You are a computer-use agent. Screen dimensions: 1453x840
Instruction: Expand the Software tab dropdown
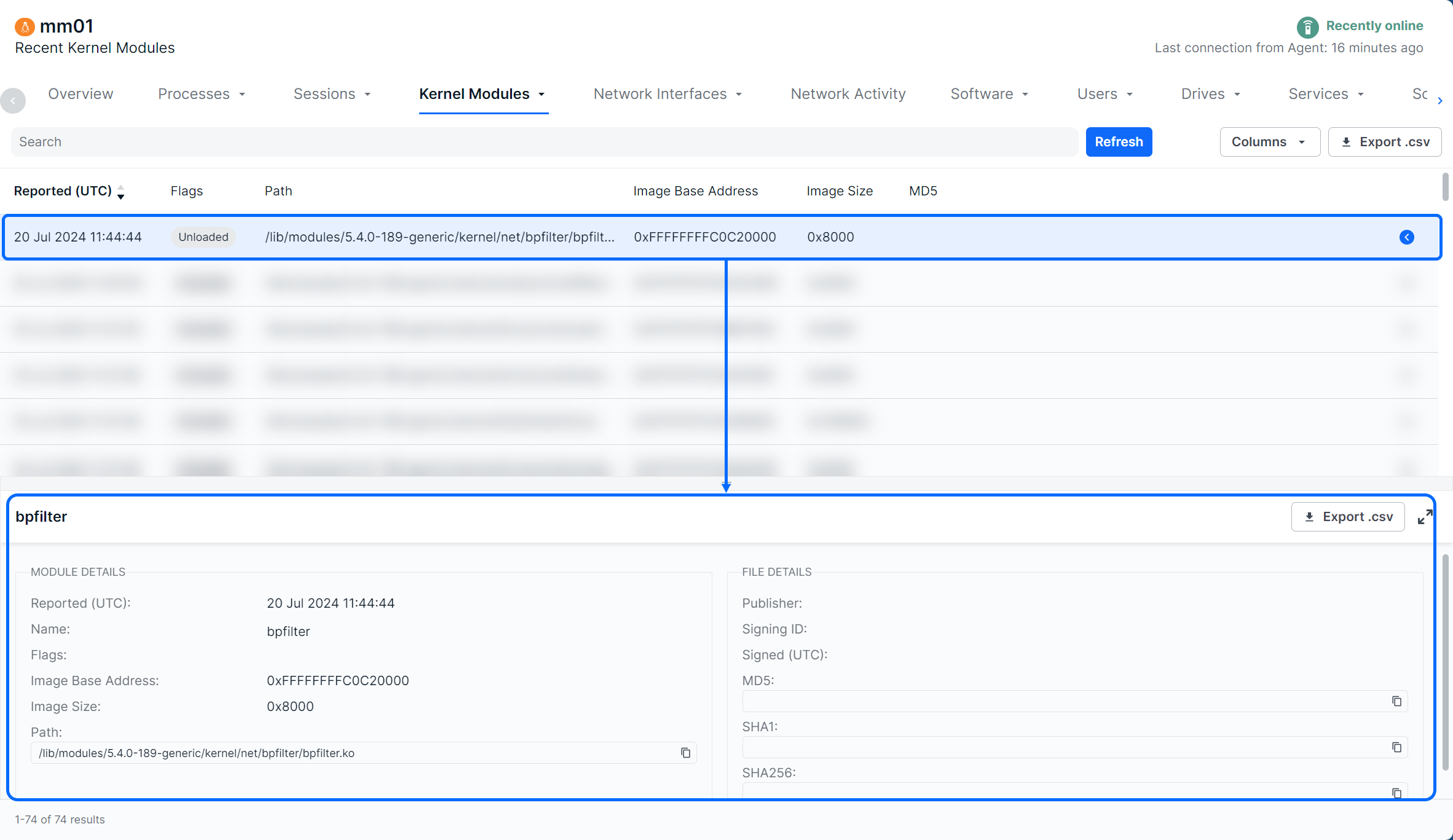[x=1025, y=94]
